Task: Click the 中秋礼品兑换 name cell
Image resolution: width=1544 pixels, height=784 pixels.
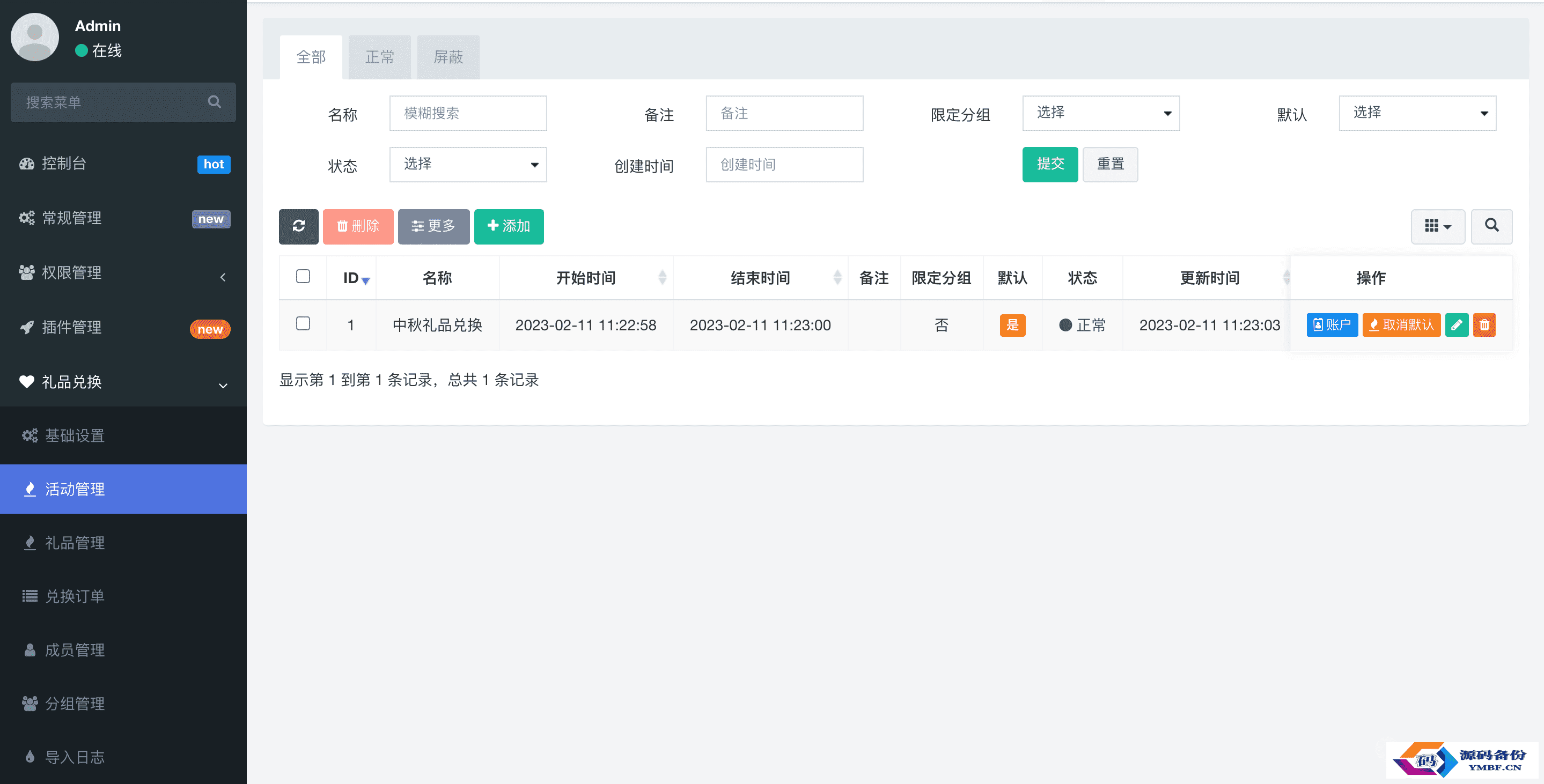Action: [x=438, y=325]
